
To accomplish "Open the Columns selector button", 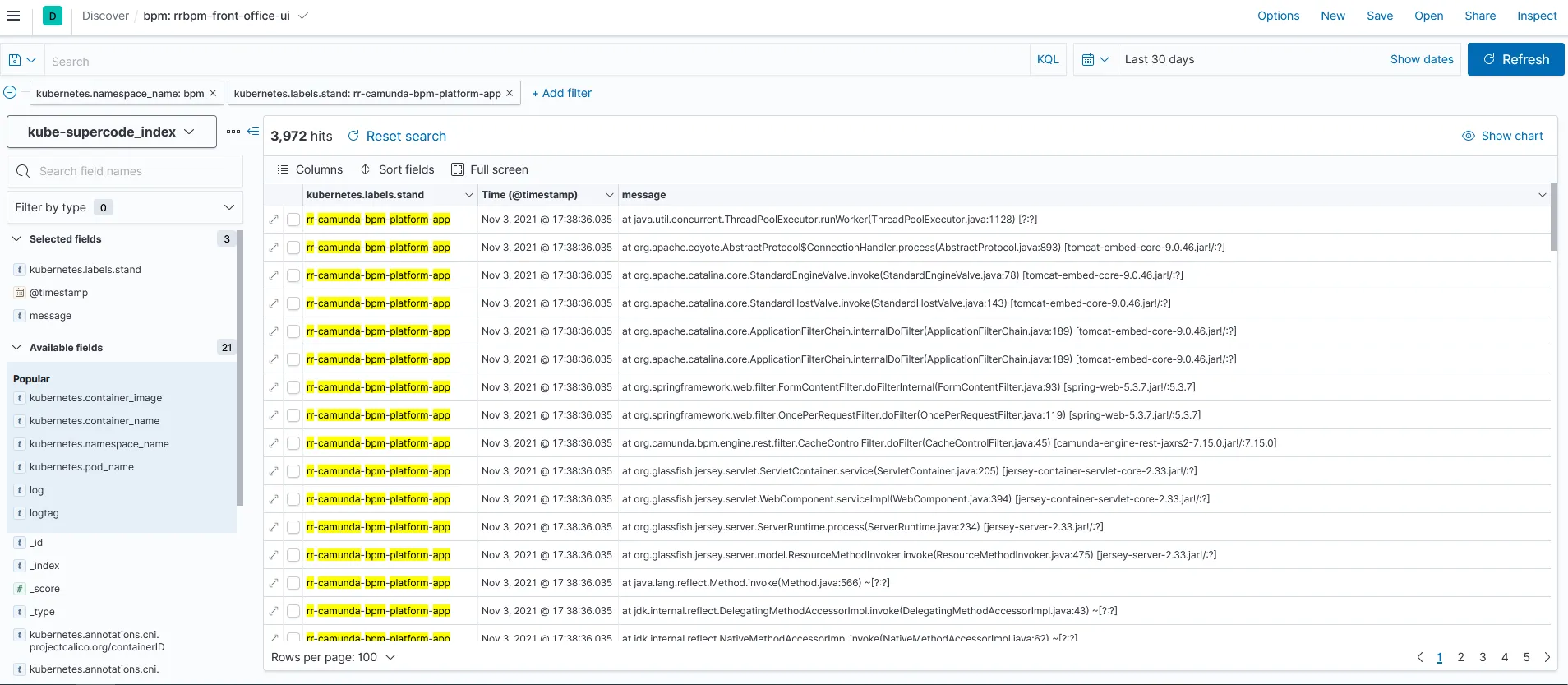I will [310, 169].
